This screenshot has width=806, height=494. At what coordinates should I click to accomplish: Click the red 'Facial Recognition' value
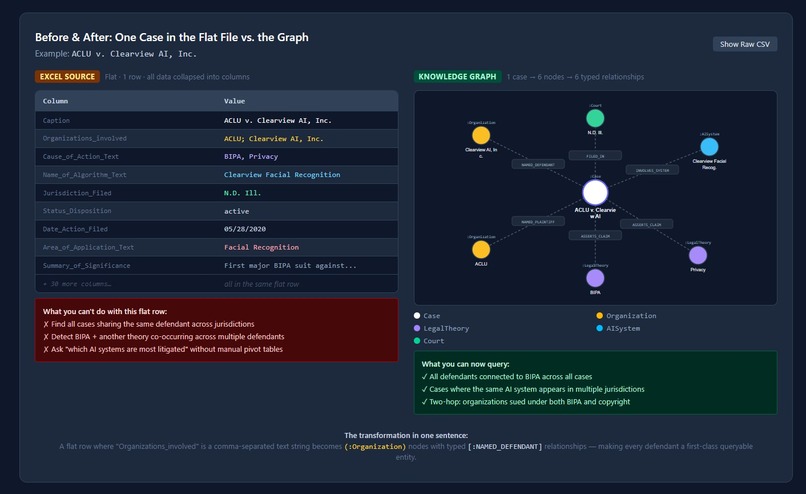tap(261, 247)
